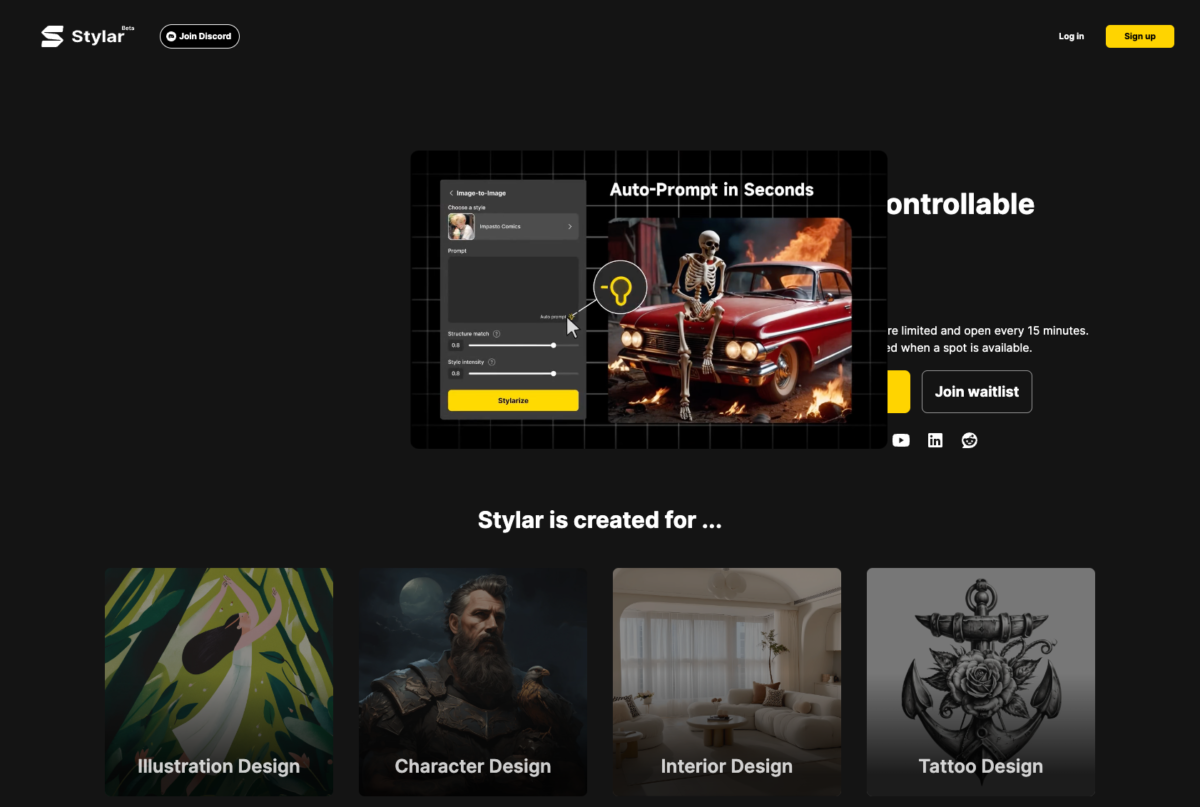
Task: Click the Reddit social icon
Action: click(969, 440)
